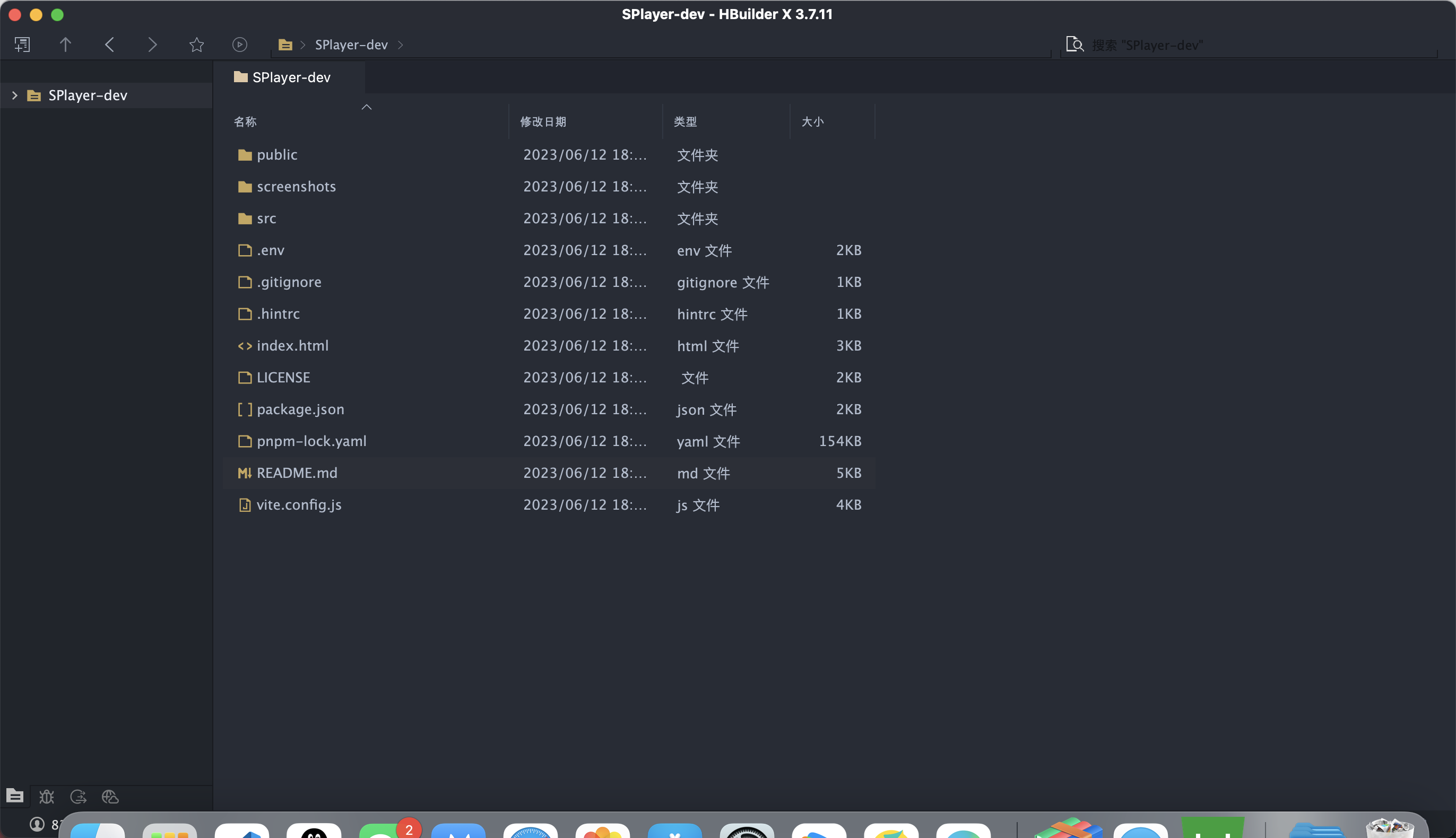The height and width of the screenshot is (838, 1456).
Task: Click the size column header
Action: (812, 122)
